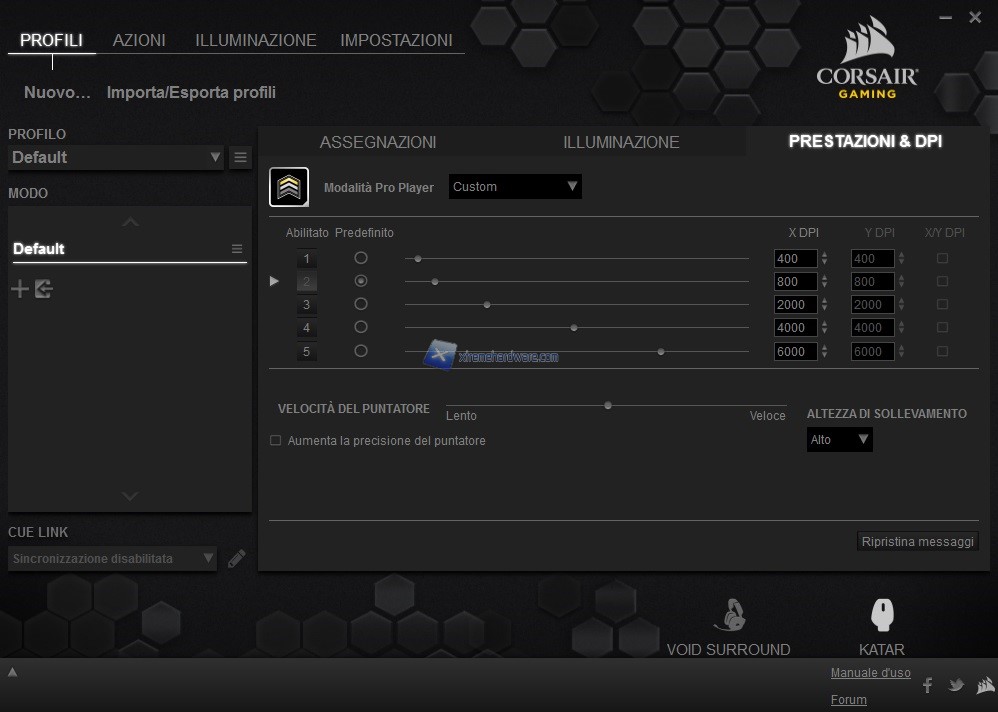Open the profile options hamburger menu
Viewport: 998px width, 712px height.
pos(240,157)
